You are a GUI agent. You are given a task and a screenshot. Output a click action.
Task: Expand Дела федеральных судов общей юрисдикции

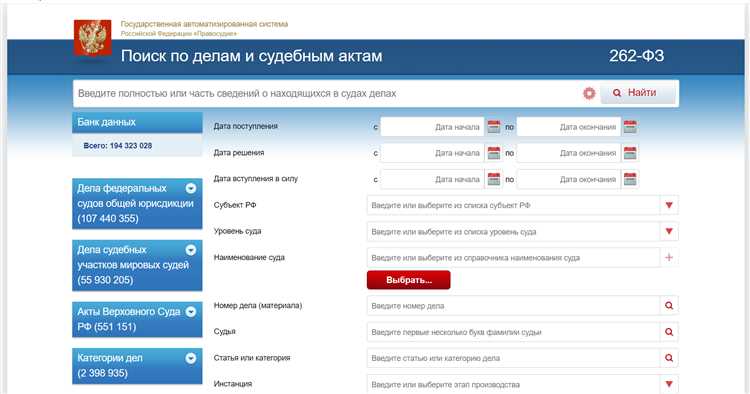click(190, 188)
